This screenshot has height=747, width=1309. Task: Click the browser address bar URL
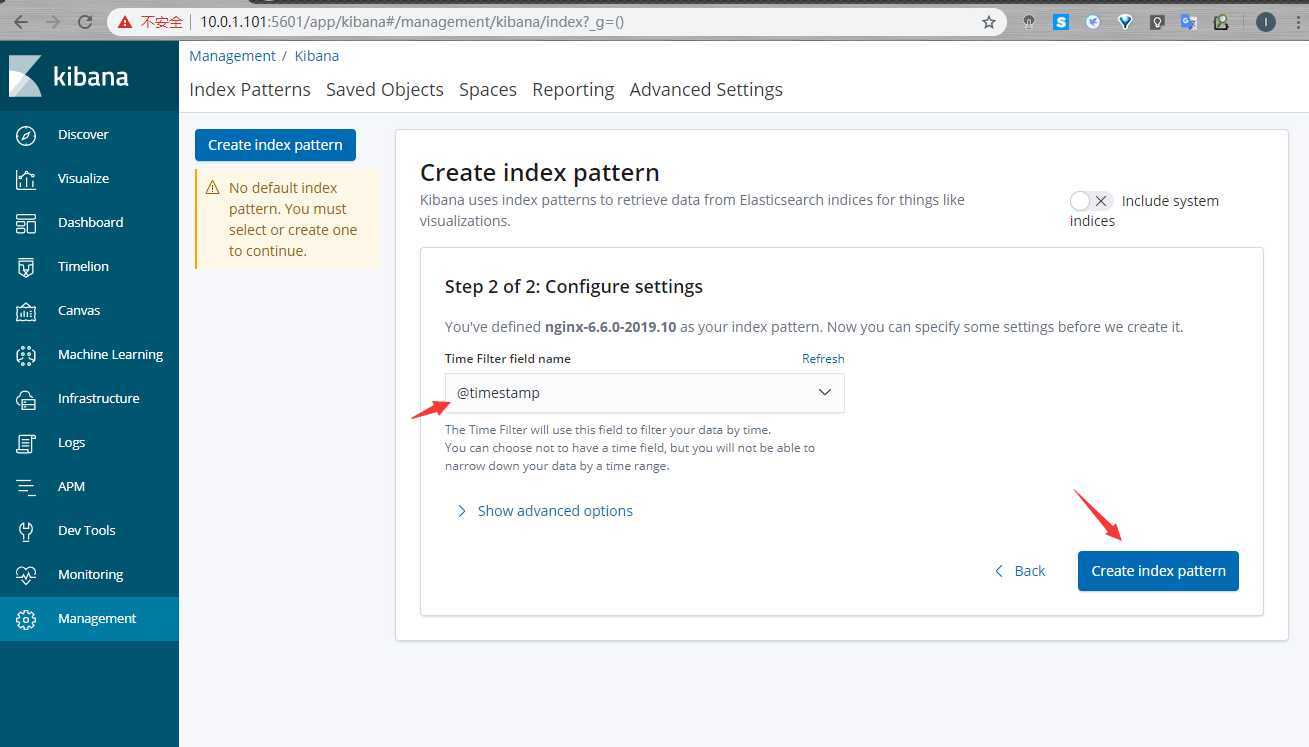click(x=411, y=21)
